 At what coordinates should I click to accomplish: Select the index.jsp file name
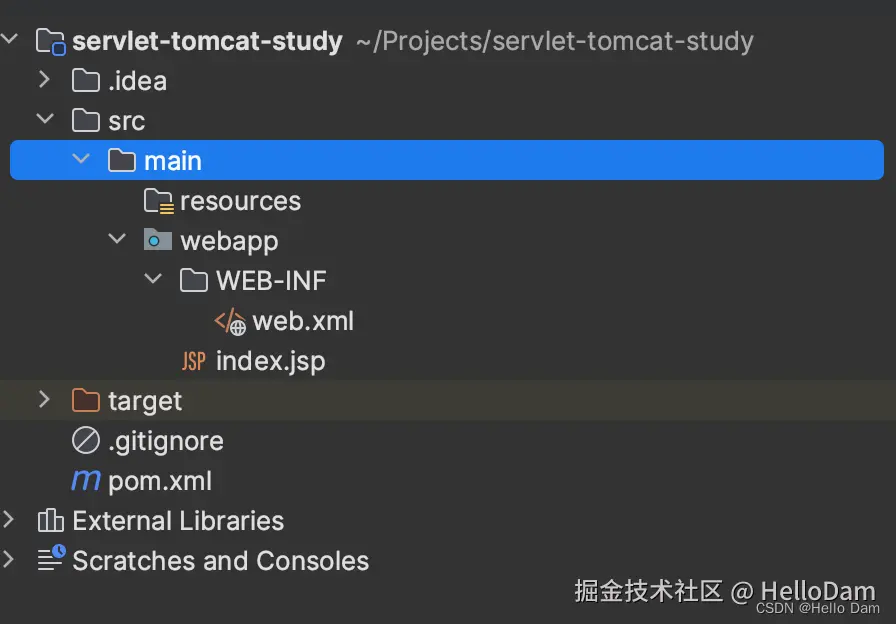click(270, 361)
